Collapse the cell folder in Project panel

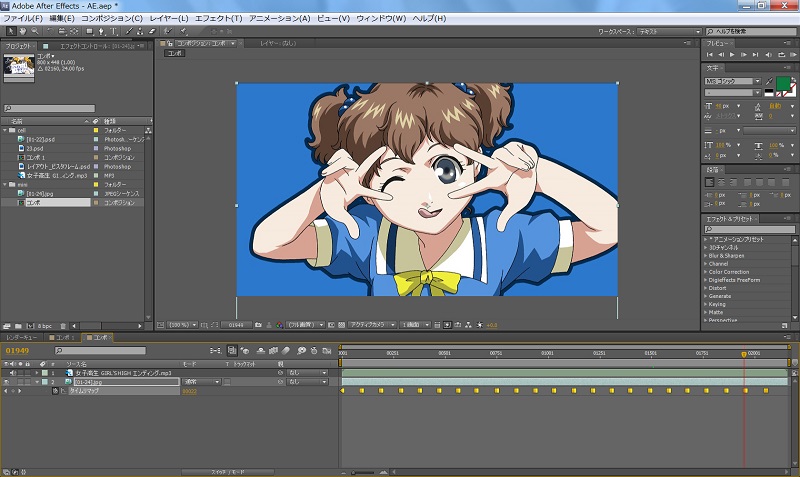6,130
